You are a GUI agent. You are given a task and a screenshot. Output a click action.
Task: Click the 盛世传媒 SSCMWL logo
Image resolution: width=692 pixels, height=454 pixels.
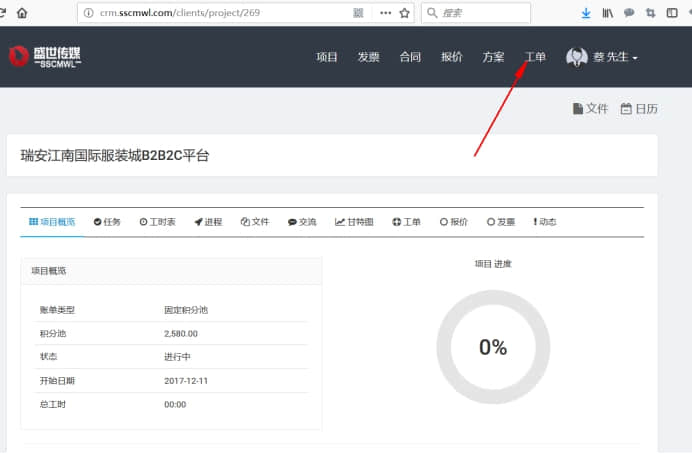click(x=45, y=57)
